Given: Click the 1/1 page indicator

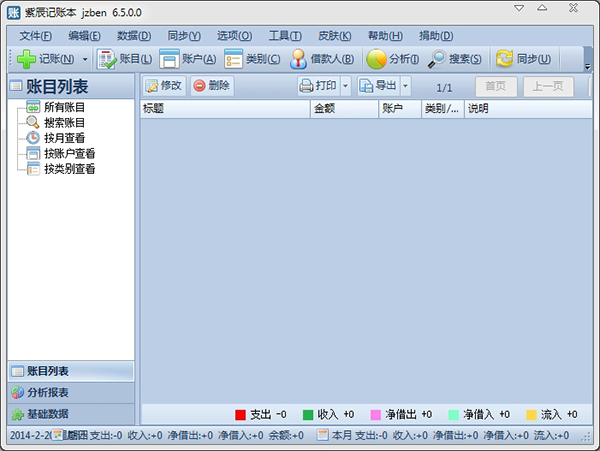Looking at the screenshot, I should (x=444, y=88).
